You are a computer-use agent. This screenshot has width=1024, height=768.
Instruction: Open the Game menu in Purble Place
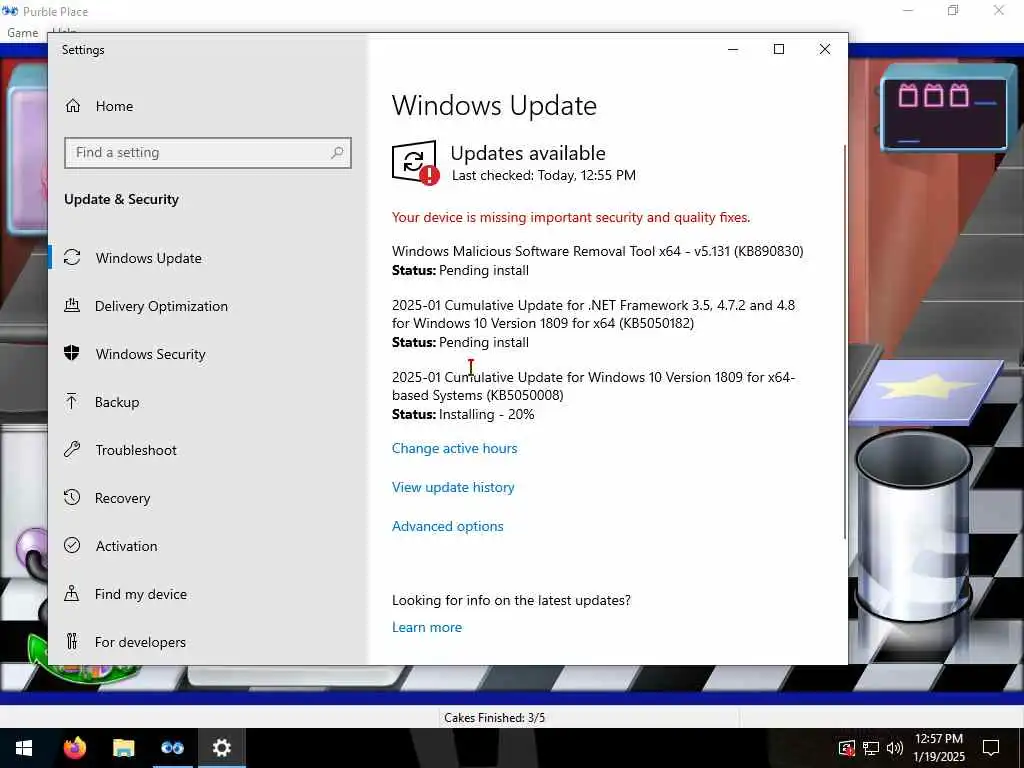(x=22, y=33)
